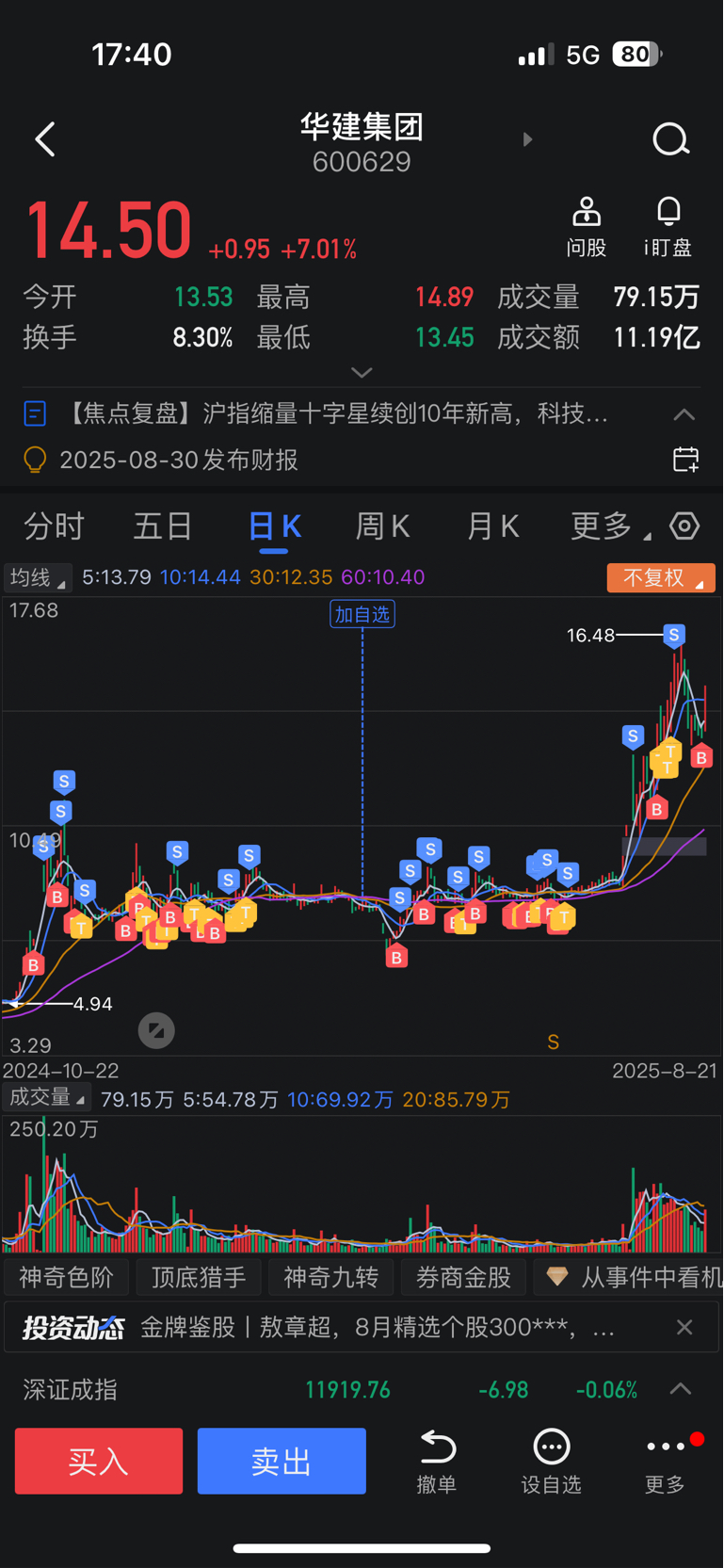This screenshot has width=724, height=1568.
Task: Switch to 分时 chart tab
Action: pos(54,526)
